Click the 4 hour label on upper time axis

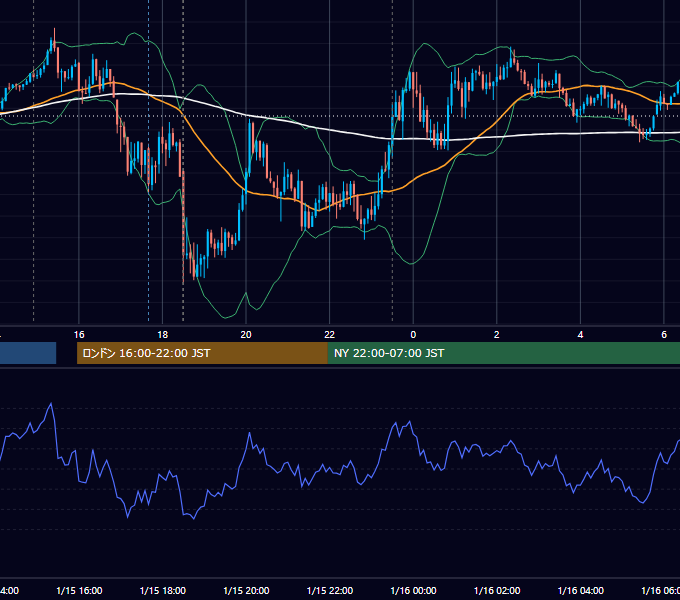pos(580,335)
